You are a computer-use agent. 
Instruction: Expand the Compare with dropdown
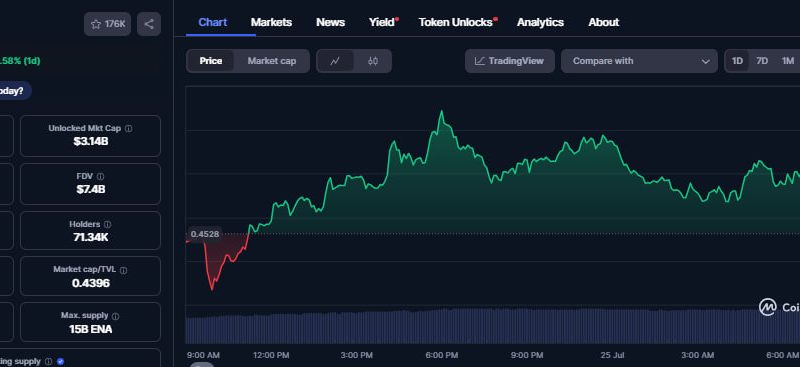[x=639, y=61]
